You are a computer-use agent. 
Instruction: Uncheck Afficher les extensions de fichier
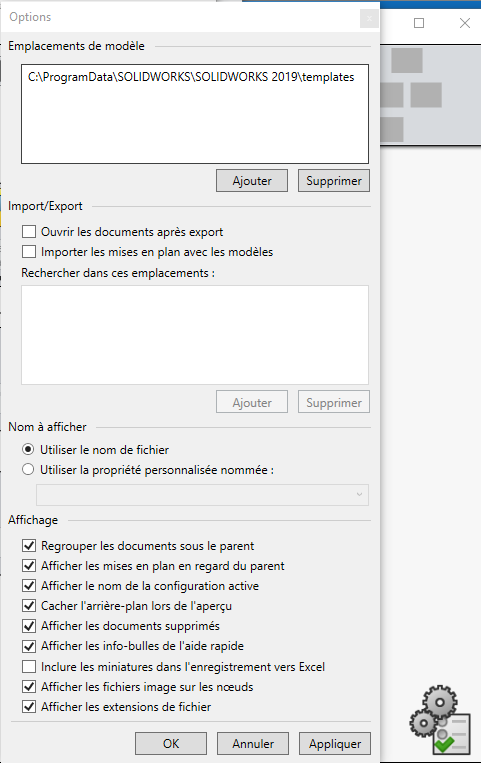point(29,707)
